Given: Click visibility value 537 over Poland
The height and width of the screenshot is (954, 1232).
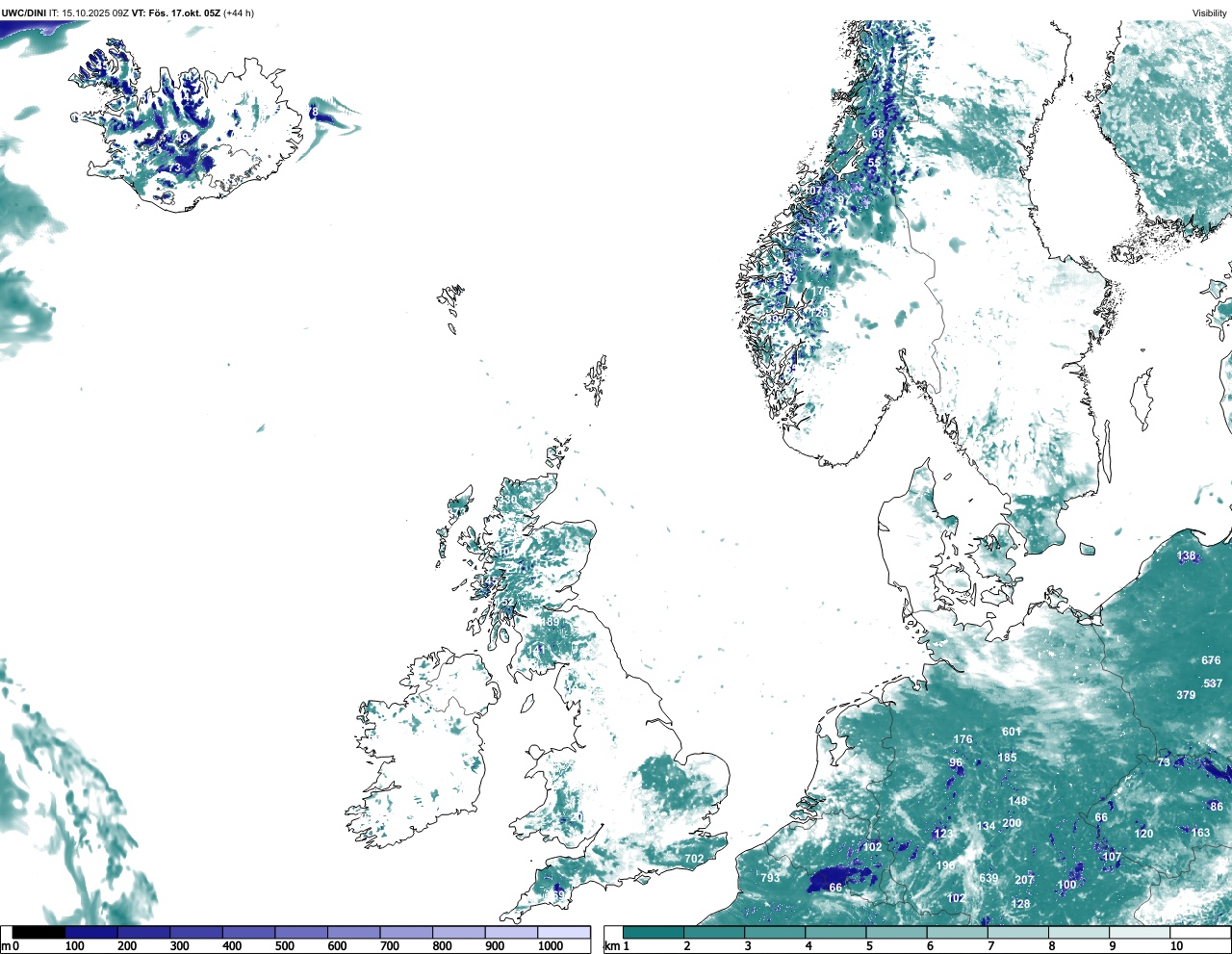Looking at the screenshot, I should (x=1213, y=684).
